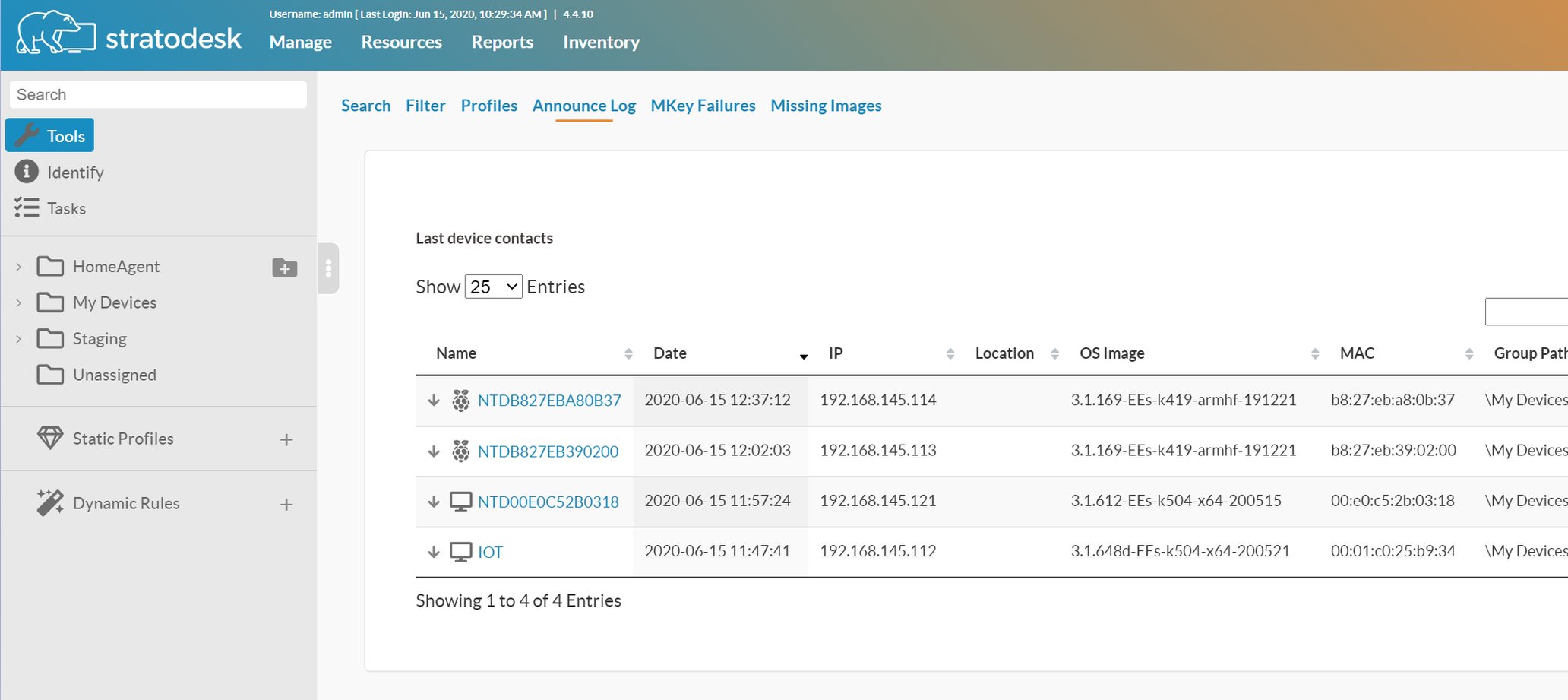Open the IOT device link
Screen dimensions: 1568x700
pos(490,553)
